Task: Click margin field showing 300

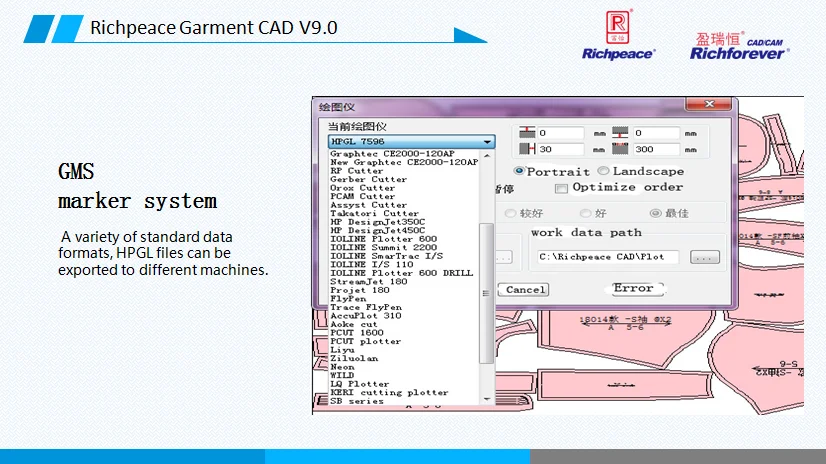Action: 656,149
